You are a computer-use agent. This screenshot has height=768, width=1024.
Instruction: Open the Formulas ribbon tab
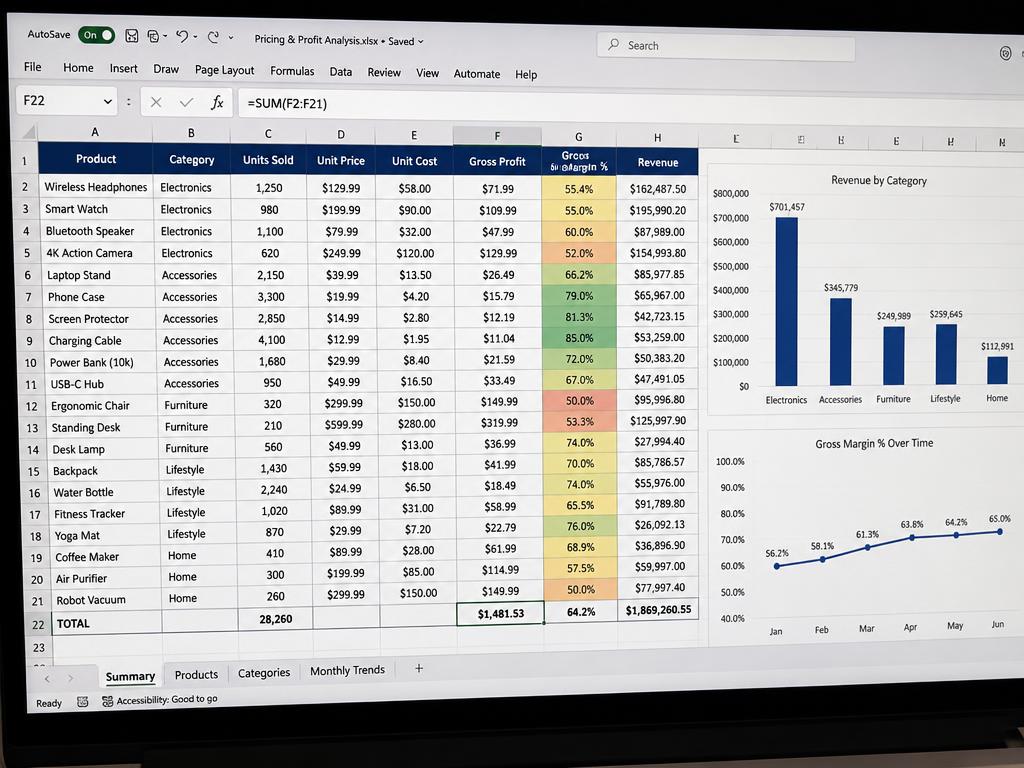pos(292,71)
